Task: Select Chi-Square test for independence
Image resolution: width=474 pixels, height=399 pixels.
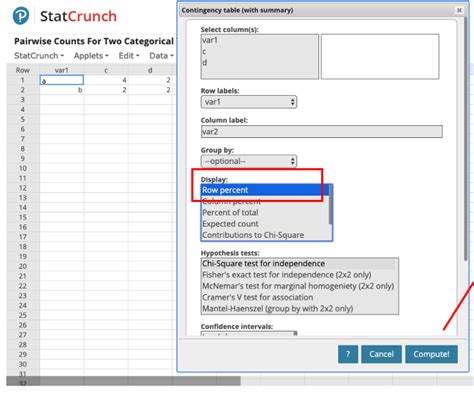Action: point(298,264)
